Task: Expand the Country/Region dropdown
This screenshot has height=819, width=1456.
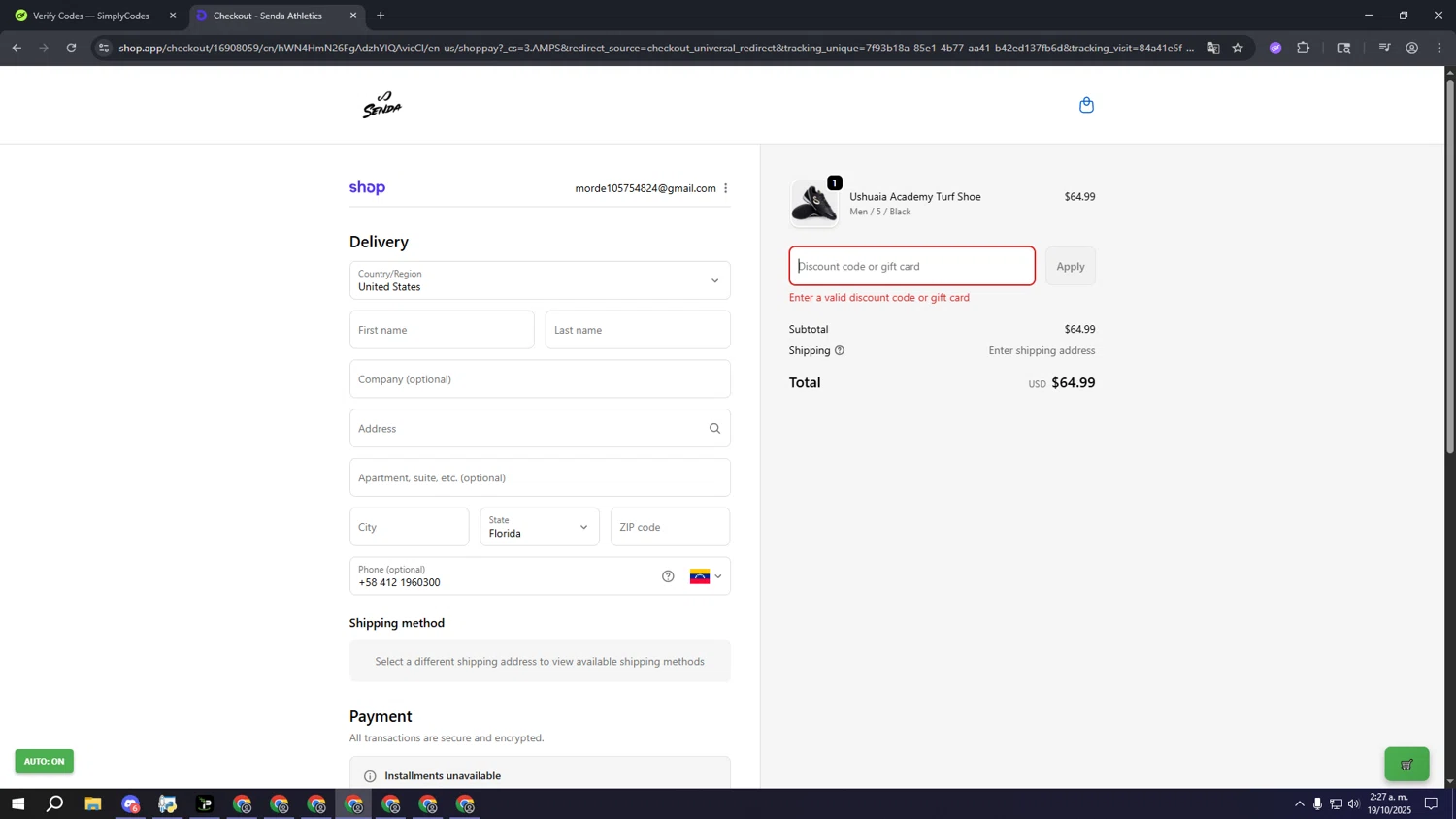Action: (540, 280)
